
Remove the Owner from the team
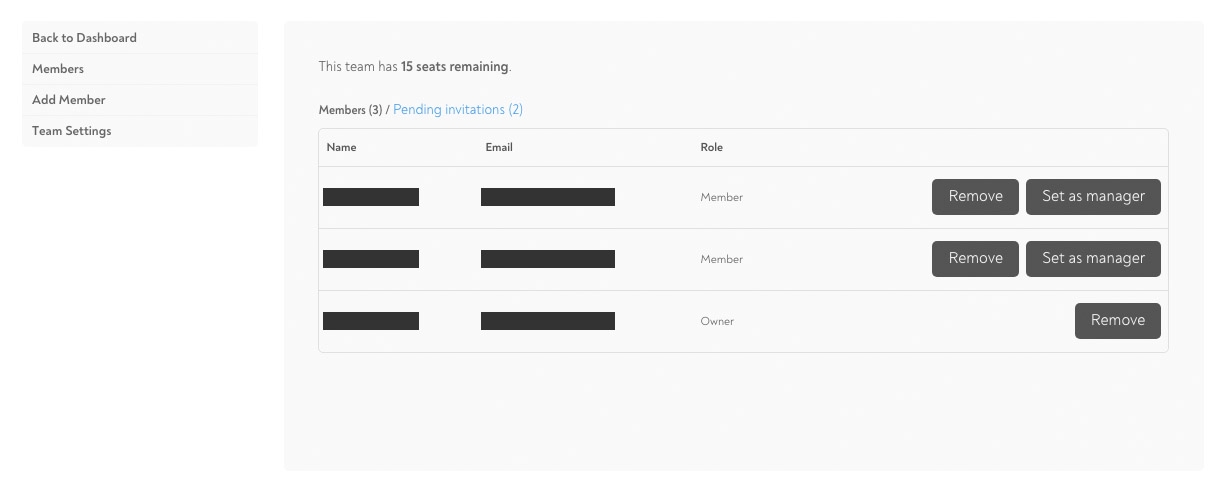pos(1118,321)
